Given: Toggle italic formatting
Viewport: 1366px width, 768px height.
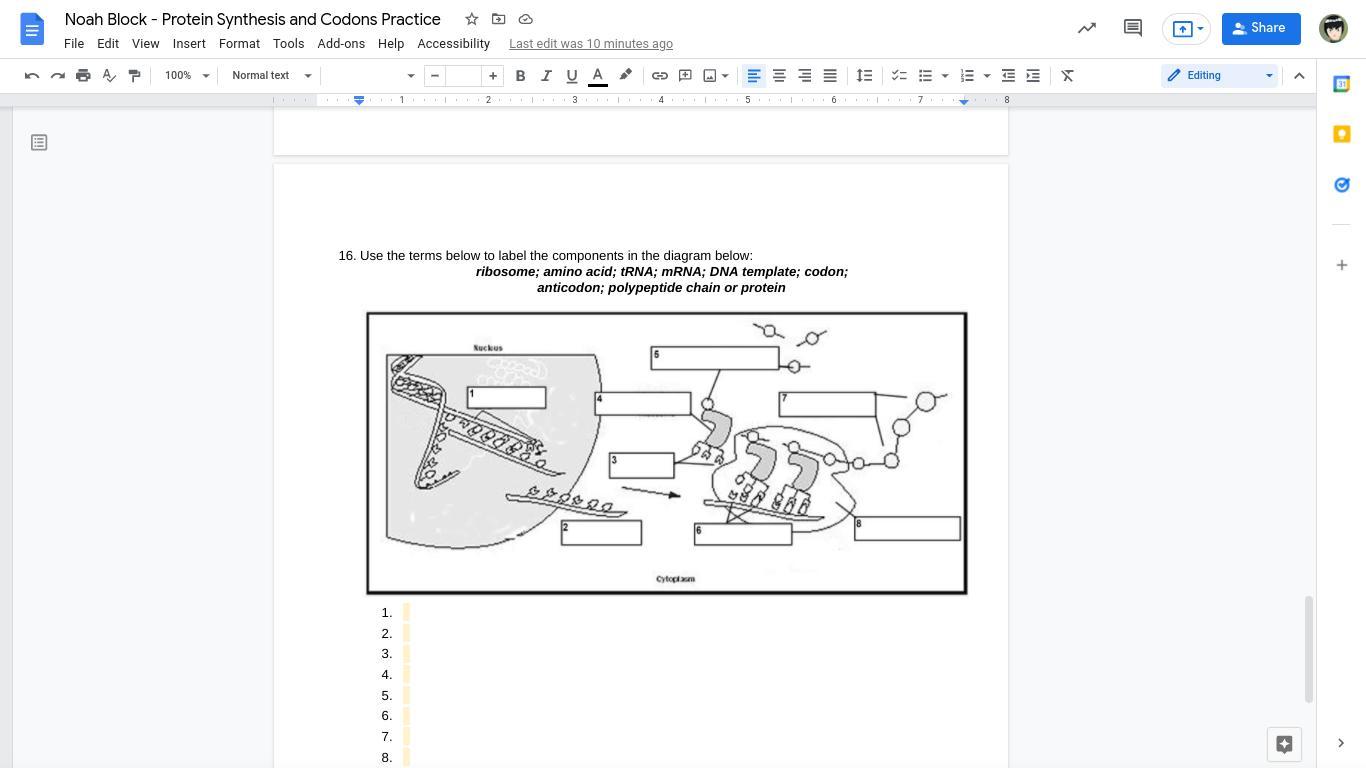Looking at the screenshot, I should coord(546,76).
